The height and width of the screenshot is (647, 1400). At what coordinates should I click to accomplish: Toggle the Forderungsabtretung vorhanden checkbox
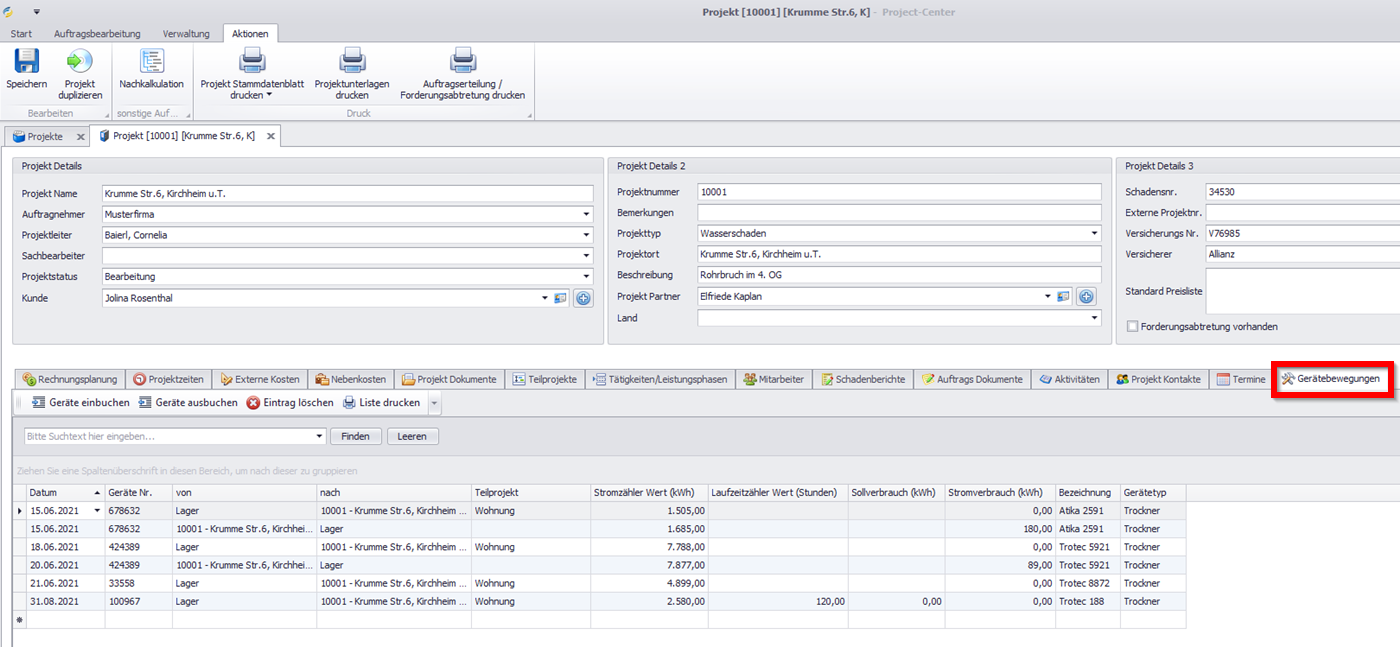tap(1132, 326)
